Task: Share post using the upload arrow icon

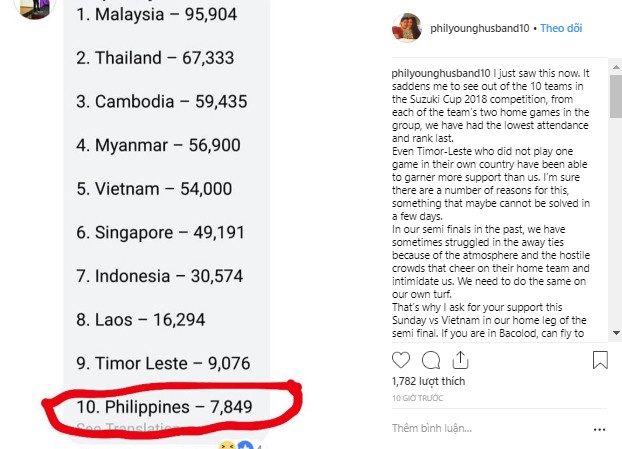Action: tap(460, 360)
